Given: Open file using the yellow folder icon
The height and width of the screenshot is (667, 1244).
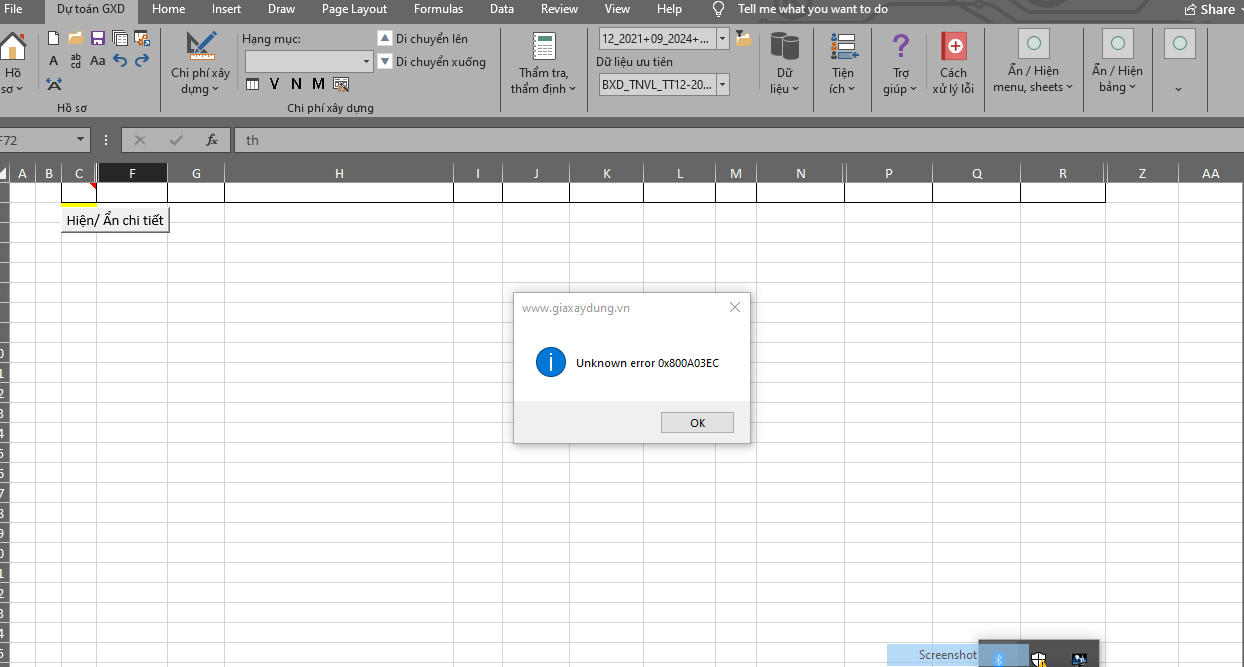Looking at the screenshot, I should coord(76,39).
